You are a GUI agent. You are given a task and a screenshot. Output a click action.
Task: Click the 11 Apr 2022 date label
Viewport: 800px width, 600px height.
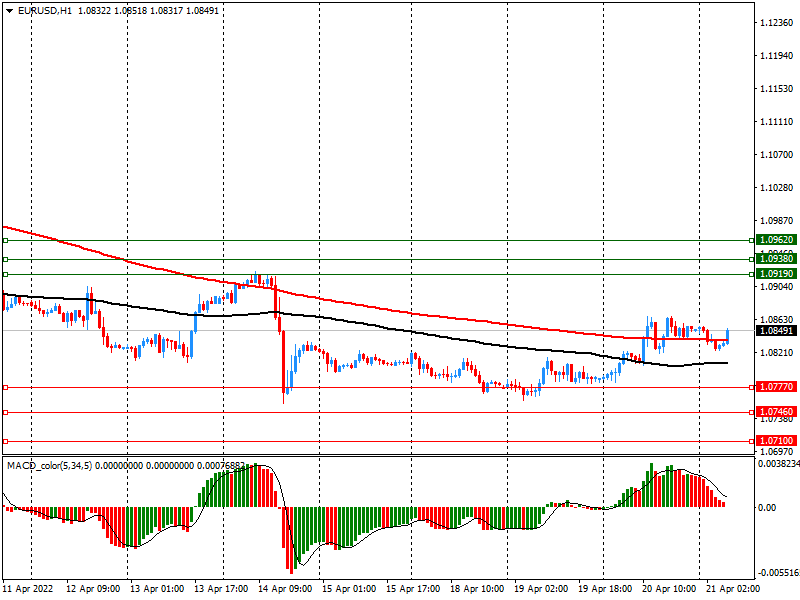tap(28, 589)
